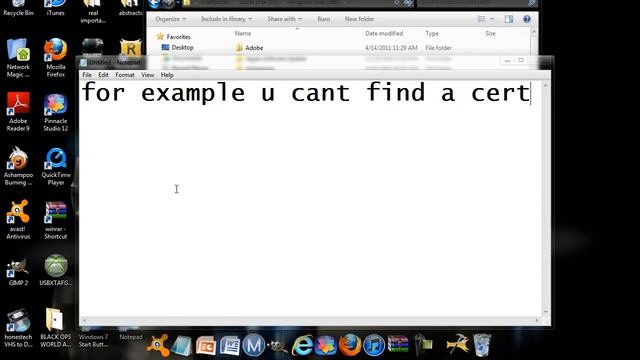
Task: Expand the Share with dropdown in Explorer
Action: pyautogui.click(x=284, y=19)
